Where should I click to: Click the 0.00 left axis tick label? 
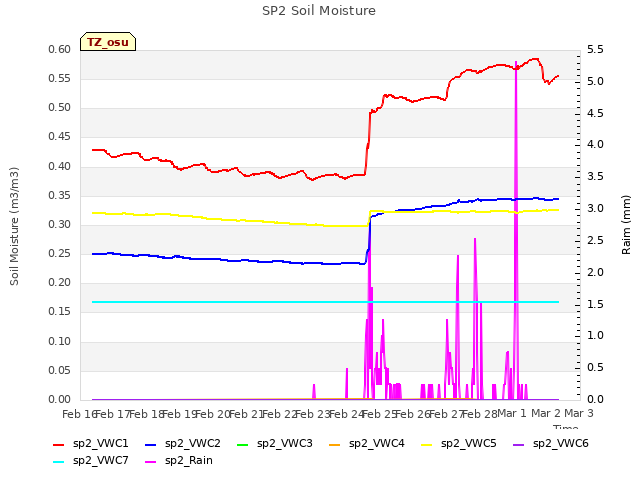point(60,399)
